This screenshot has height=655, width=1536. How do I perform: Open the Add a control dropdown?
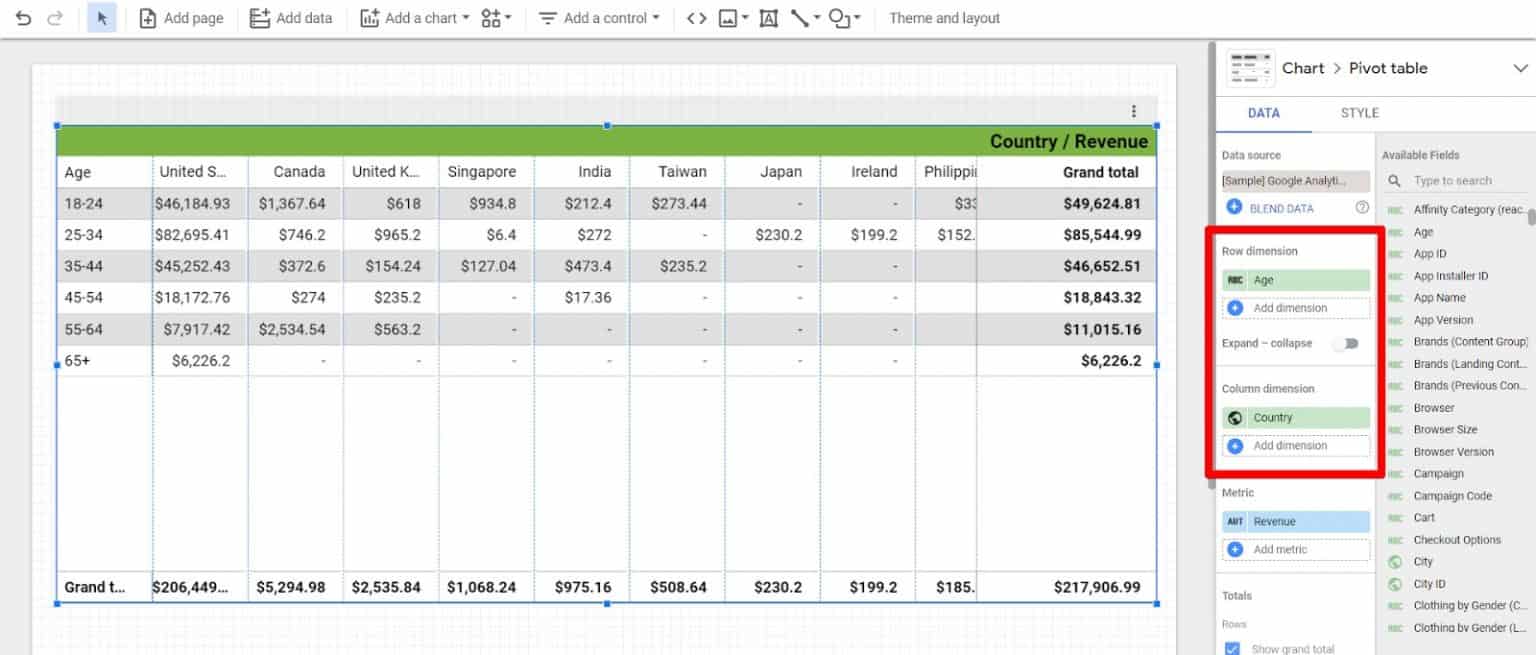(x=598, y=17)
